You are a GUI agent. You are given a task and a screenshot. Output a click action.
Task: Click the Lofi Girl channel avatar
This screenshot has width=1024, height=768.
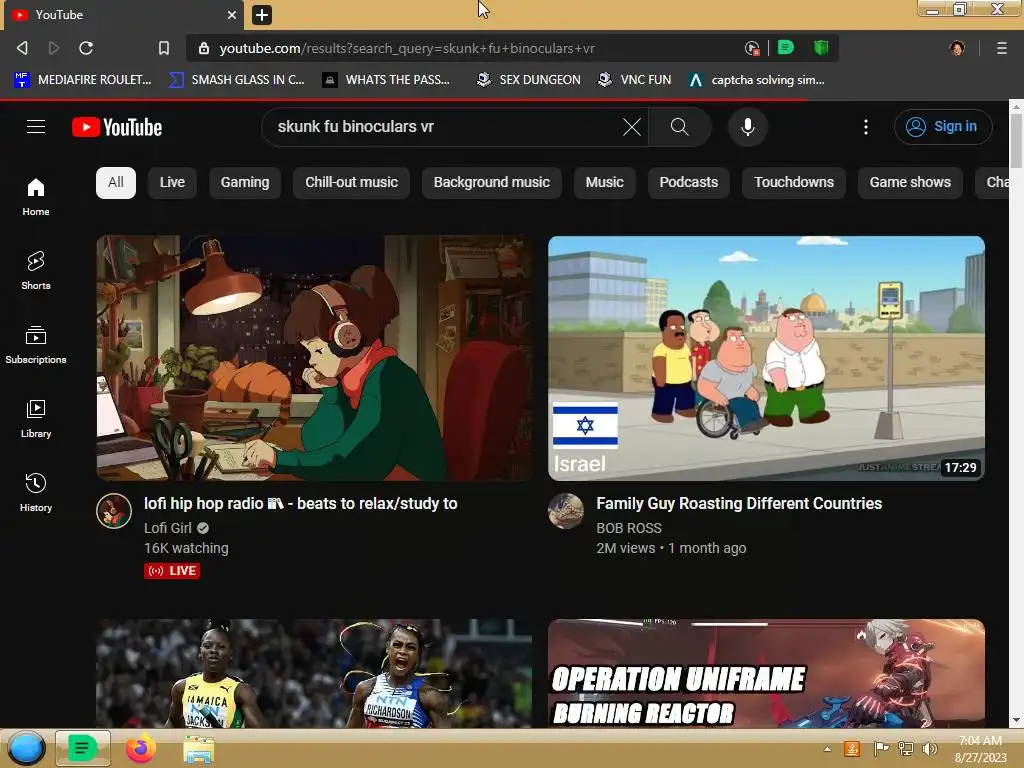[x=114, y=511]
